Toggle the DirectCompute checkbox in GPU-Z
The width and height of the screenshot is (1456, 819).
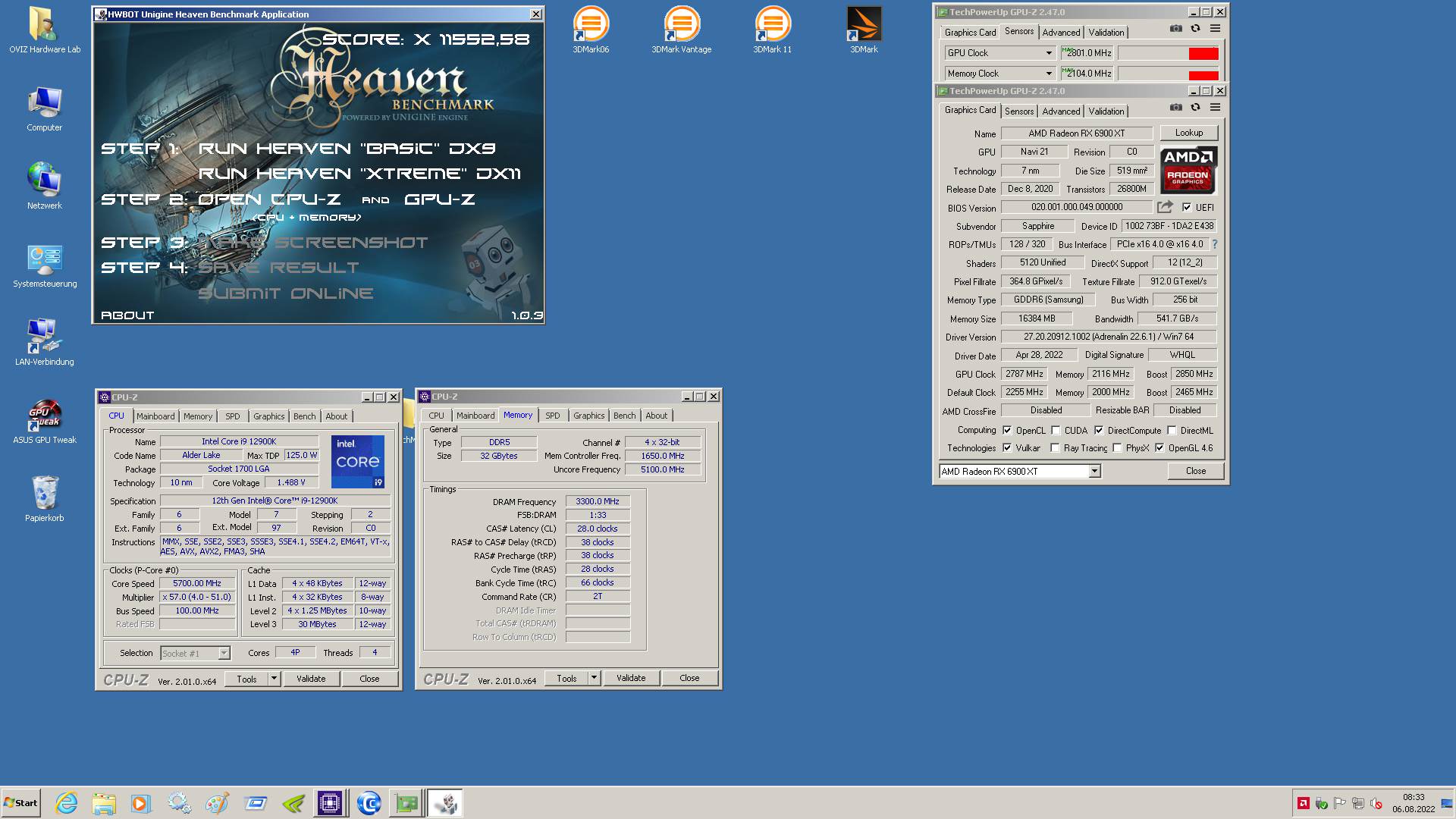point(1098,430)
